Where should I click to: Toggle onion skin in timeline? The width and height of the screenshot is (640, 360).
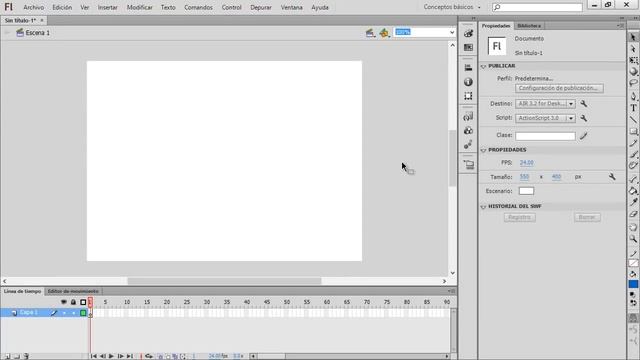tap(160, 356)
